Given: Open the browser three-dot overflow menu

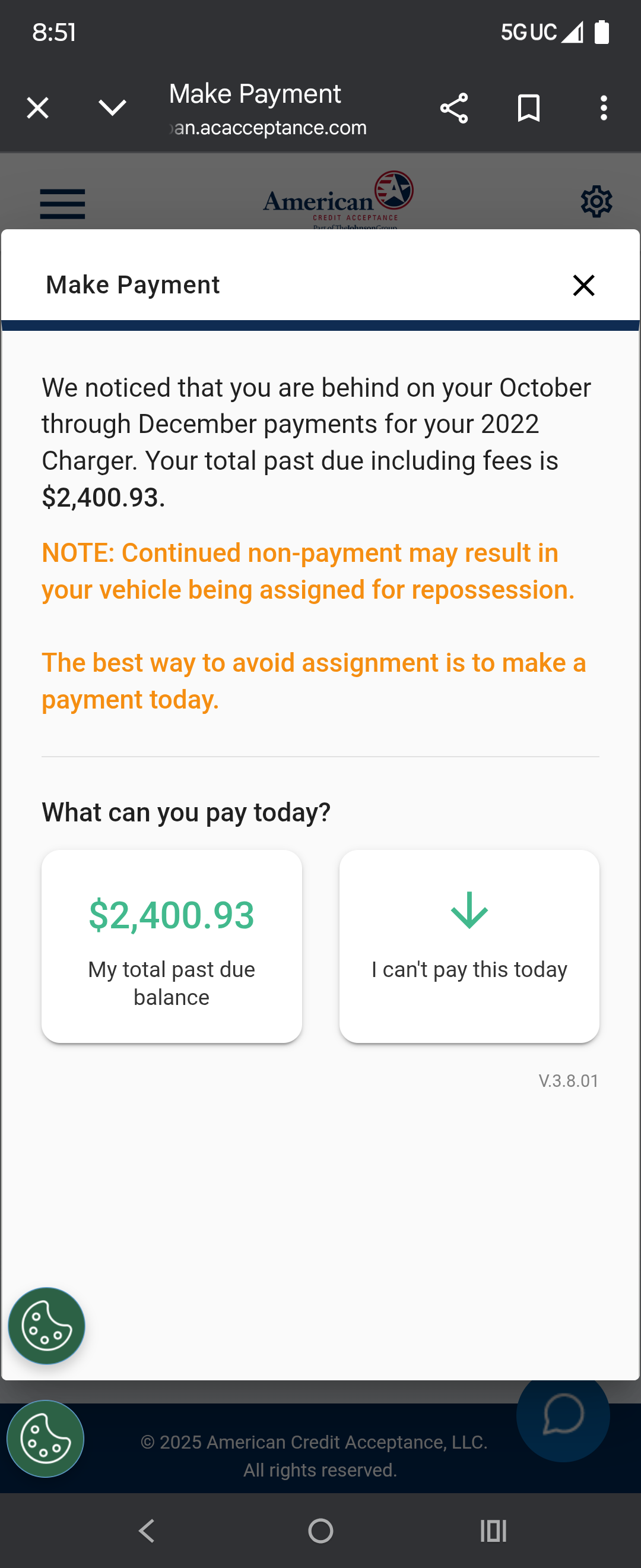Looking at the screenshot, I should 603,108.
